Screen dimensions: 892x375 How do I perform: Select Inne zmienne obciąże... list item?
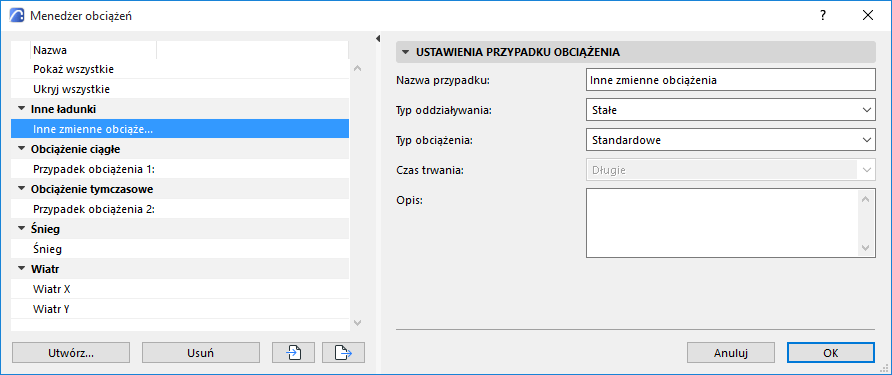point(180,129)
